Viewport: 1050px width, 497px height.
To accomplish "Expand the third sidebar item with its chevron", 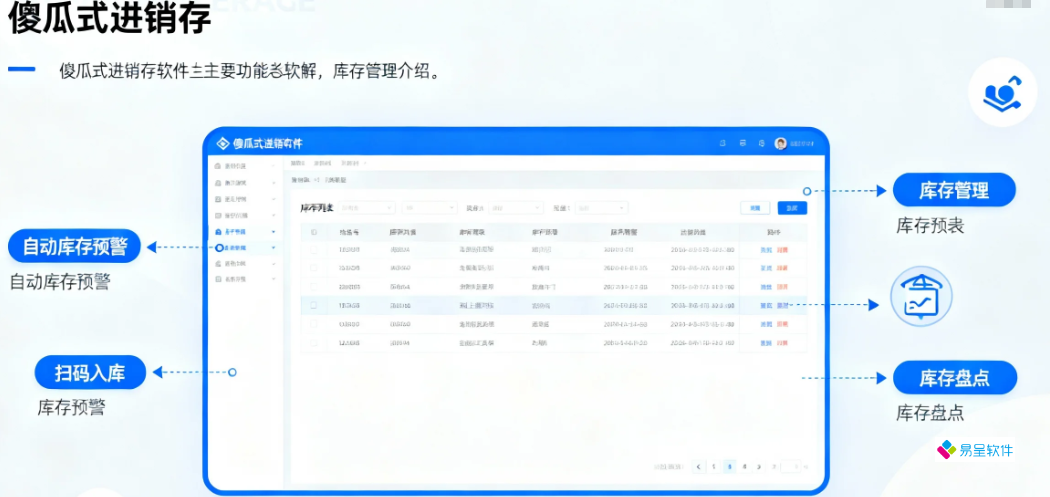I will click(273, 199).
